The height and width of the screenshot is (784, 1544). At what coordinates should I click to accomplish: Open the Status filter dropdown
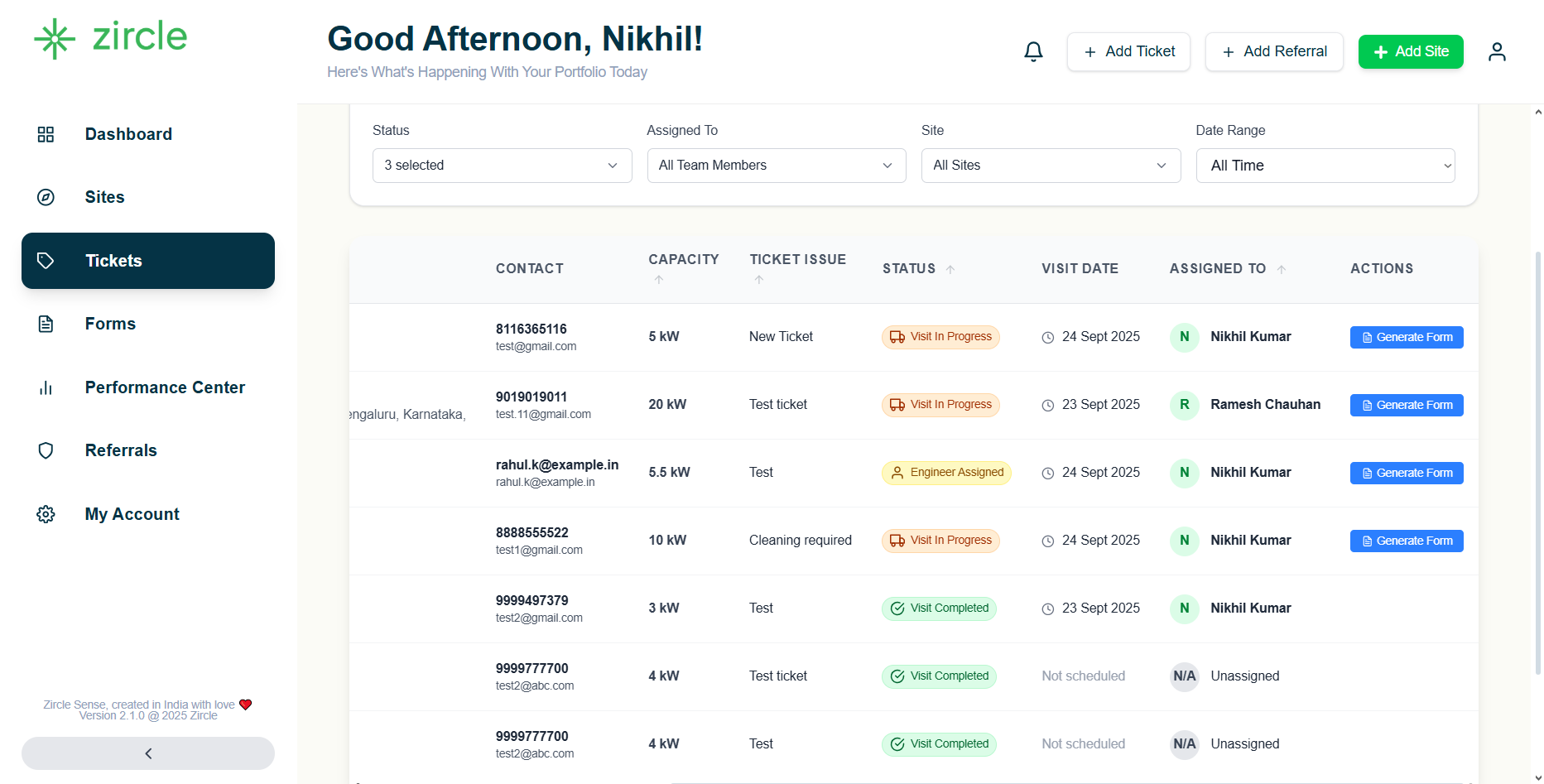tap(502, 166)
